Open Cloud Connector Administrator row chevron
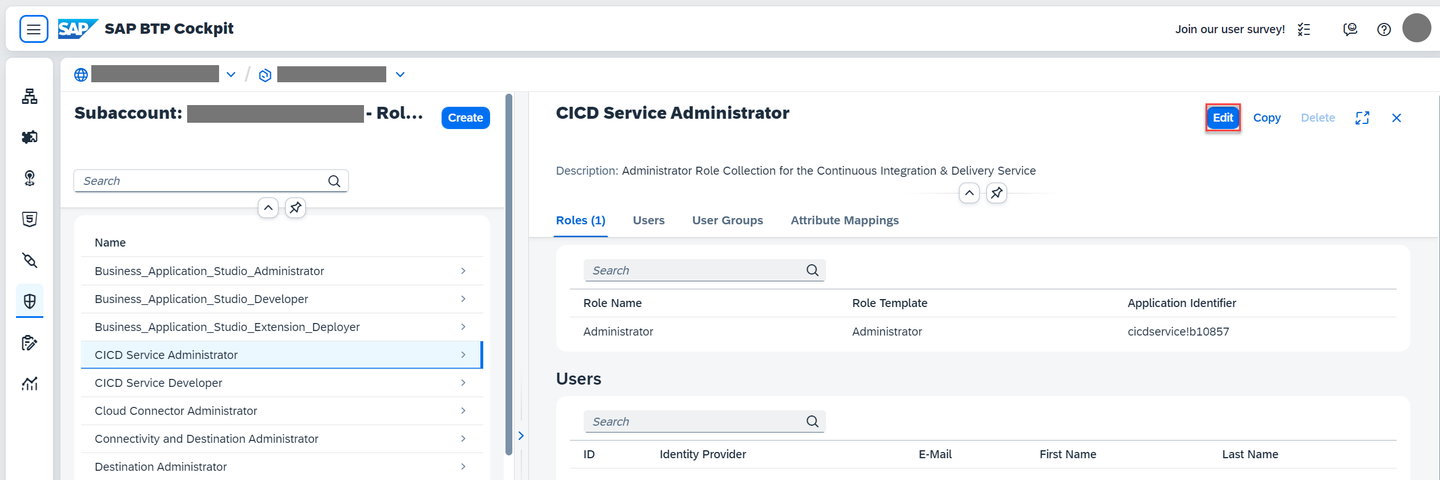This screenshot has height=480, width=1440. coord(463,411)
